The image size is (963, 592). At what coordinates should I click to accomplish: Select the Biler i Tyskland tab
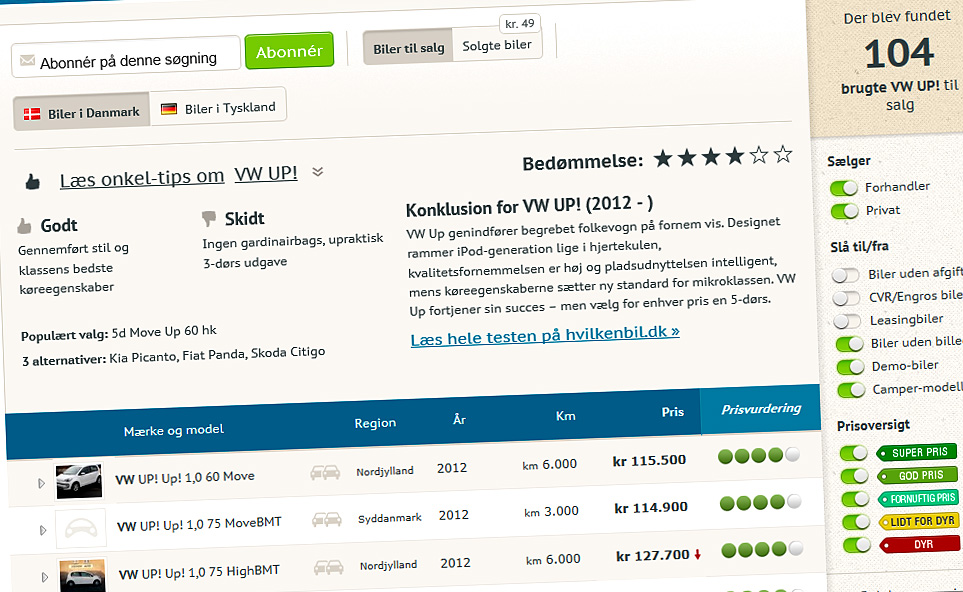(x=218, y=108)
